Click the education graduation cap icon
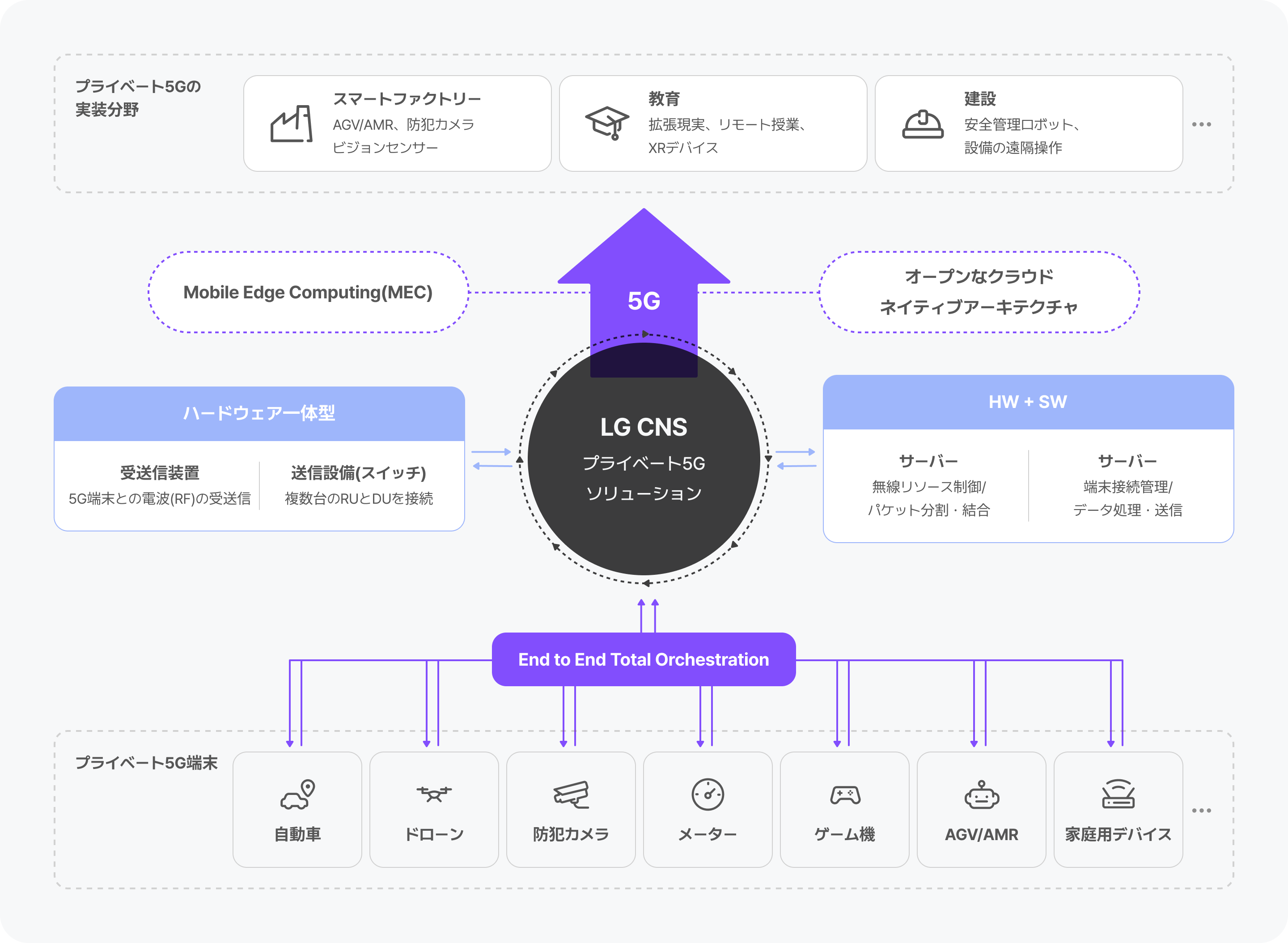Viewport: 1288px width, 943px height. click(x=608, y=122)
